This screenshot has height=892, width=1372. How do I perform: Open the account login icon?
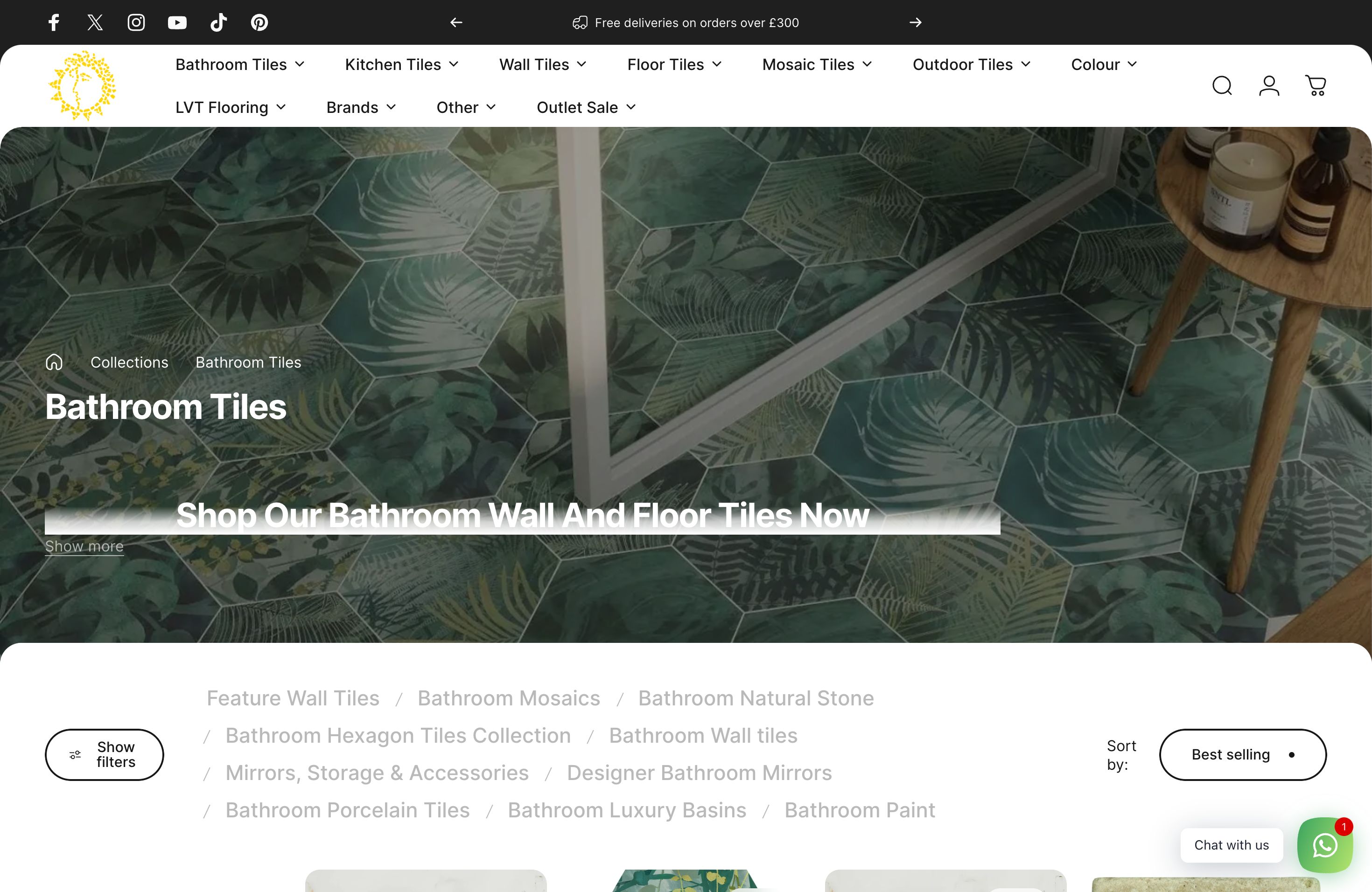[x=1269, y=85]
